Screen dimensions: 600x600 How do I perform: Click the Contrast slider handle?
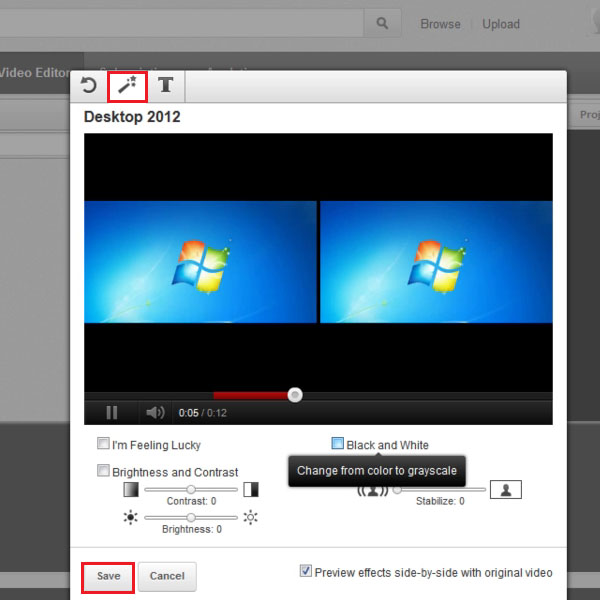click(191, 489)
